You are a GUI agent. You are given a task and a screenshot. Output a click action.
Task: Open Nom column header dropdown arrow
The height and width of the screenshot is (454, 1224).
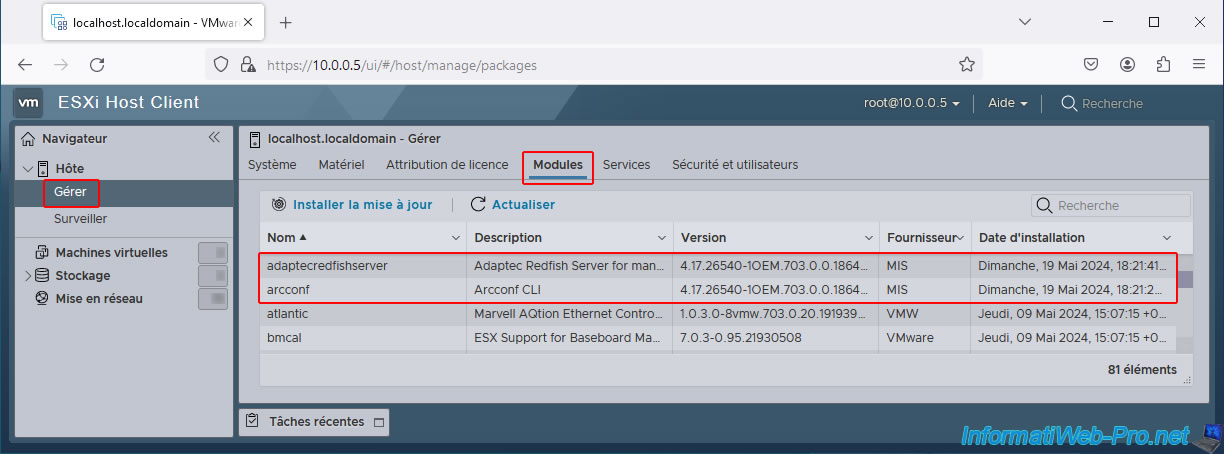pyautogui.click(x=455, y=238)
